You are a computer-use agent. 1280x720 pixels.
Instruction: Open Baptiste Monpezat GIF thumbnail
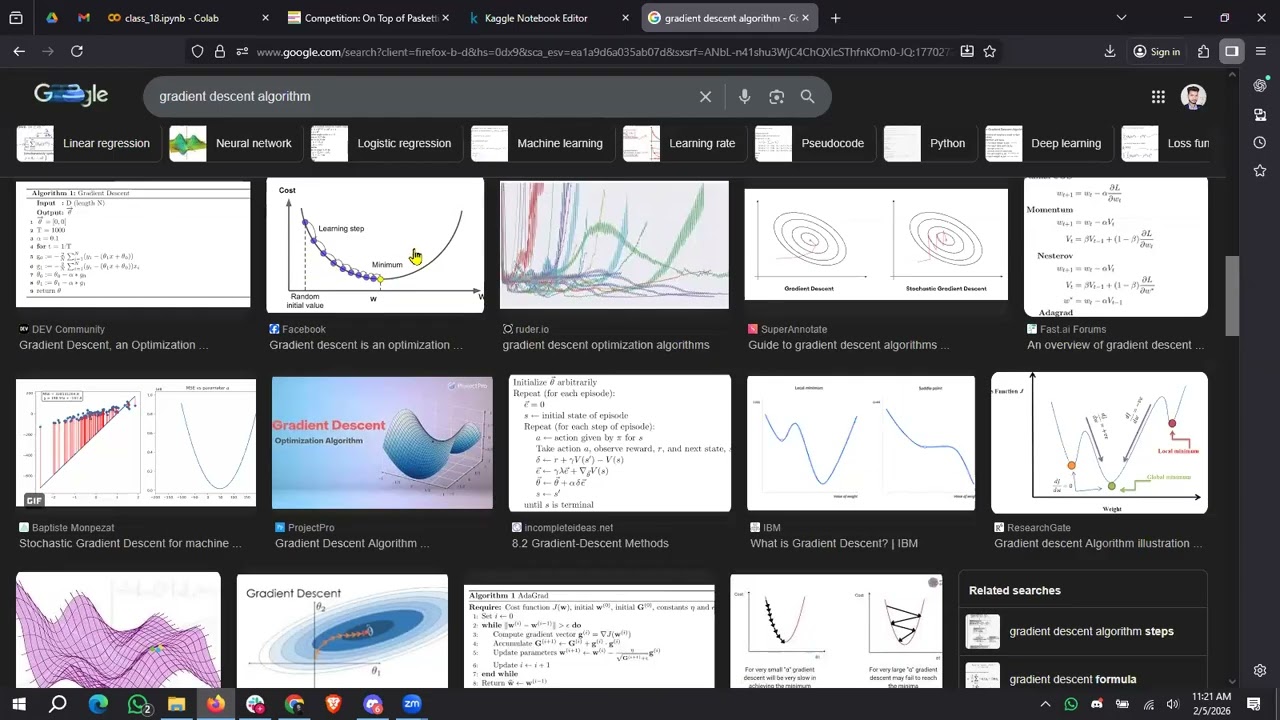point(136,443)
